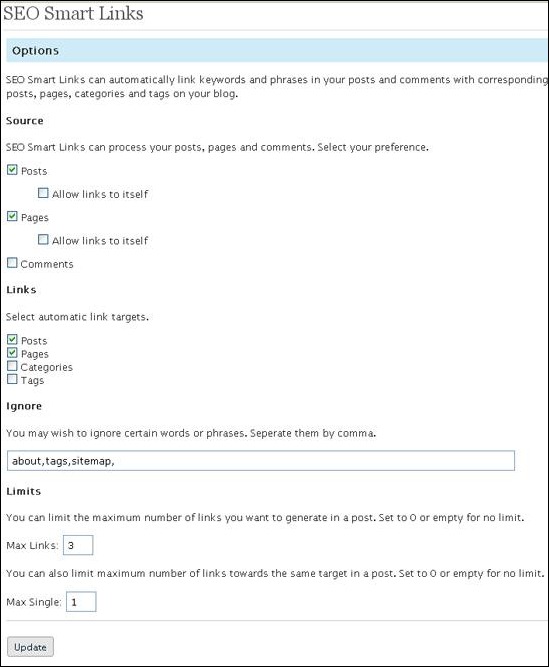549x667 pixels.
Task: Enable the Tags link target checkbox
Action: coord(12,379)
